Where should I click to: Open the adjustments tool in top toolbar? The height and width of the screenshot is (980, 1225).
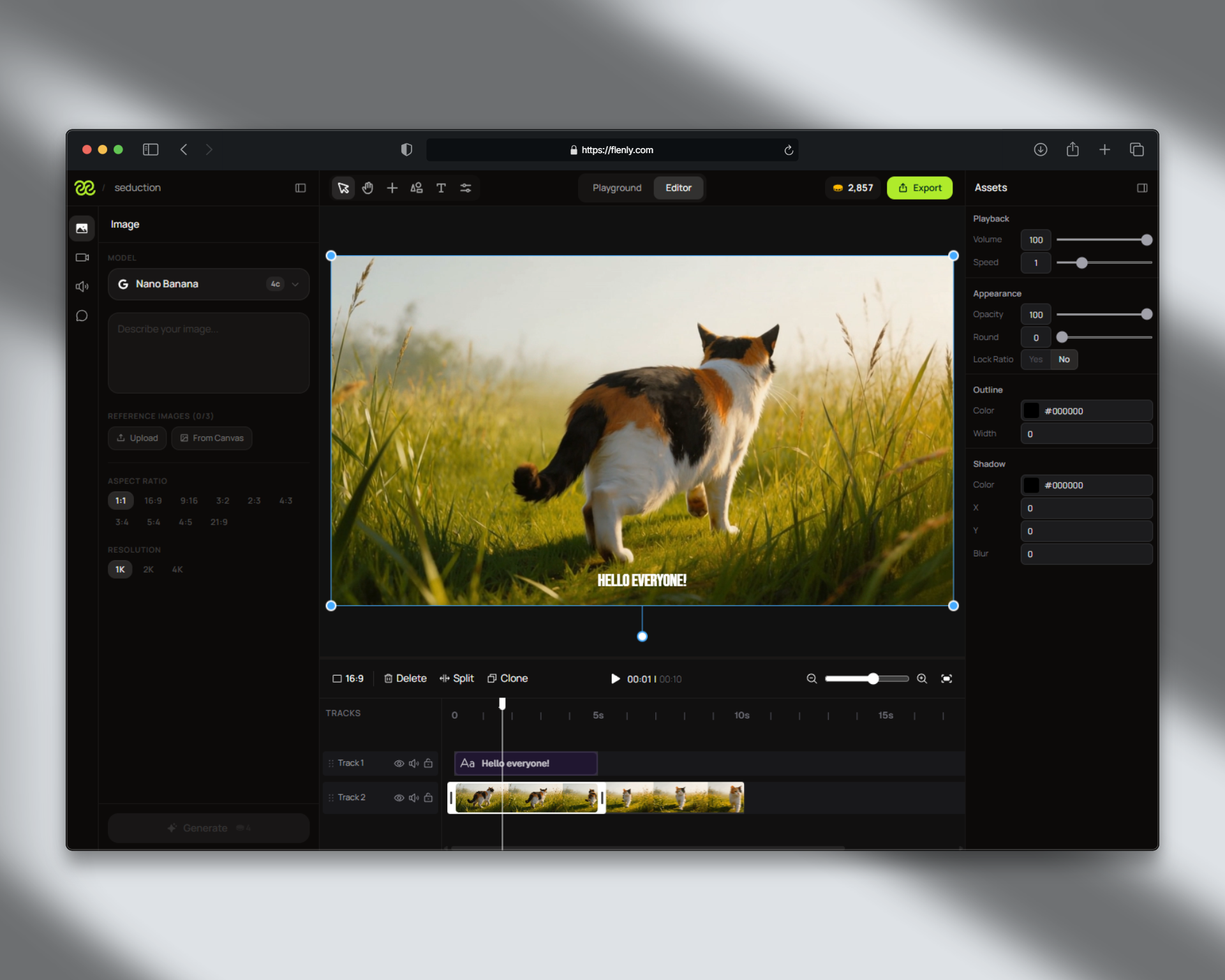coord(466,188)
